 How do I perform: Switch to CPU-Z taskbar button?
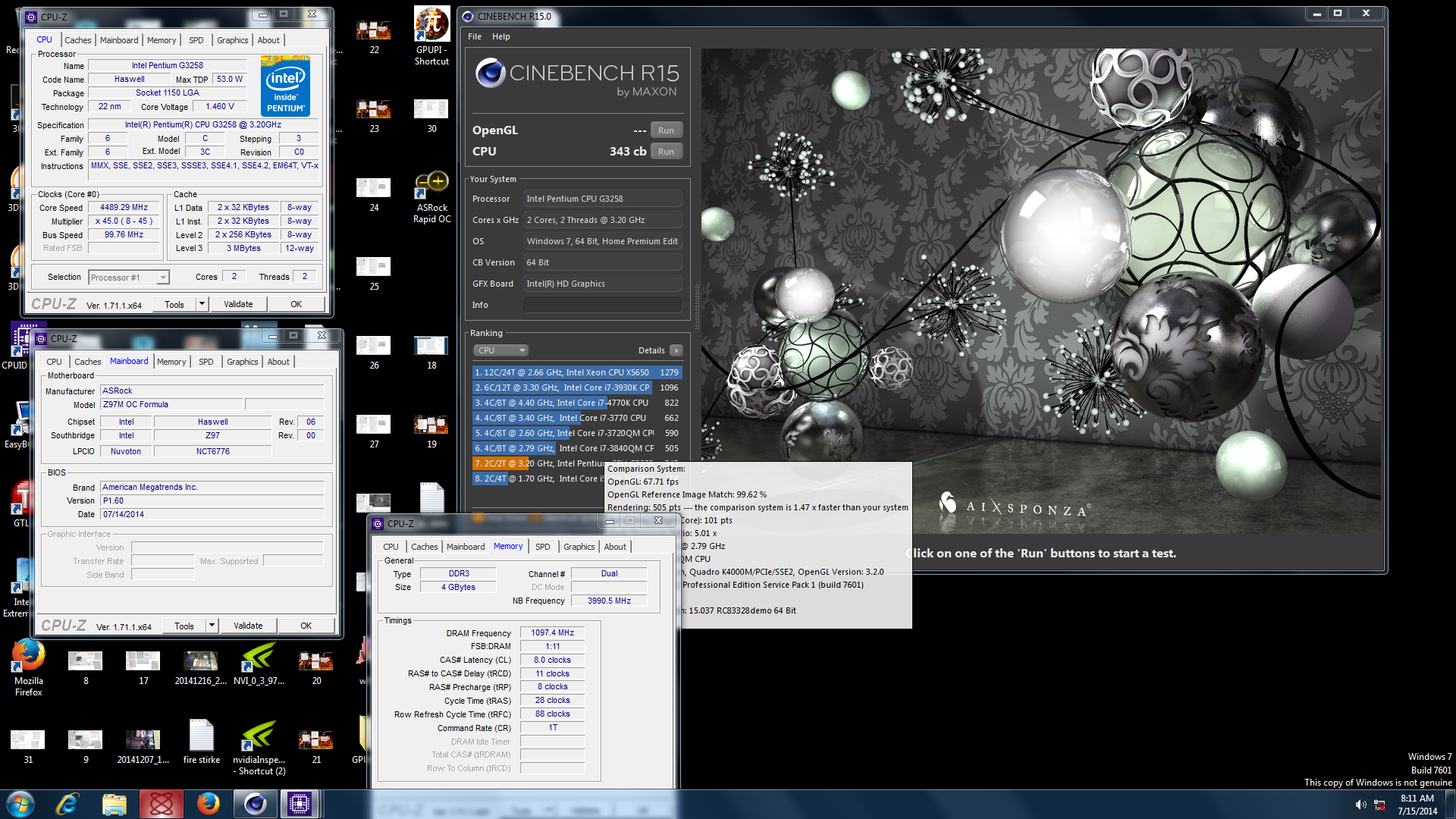(300, 804)
